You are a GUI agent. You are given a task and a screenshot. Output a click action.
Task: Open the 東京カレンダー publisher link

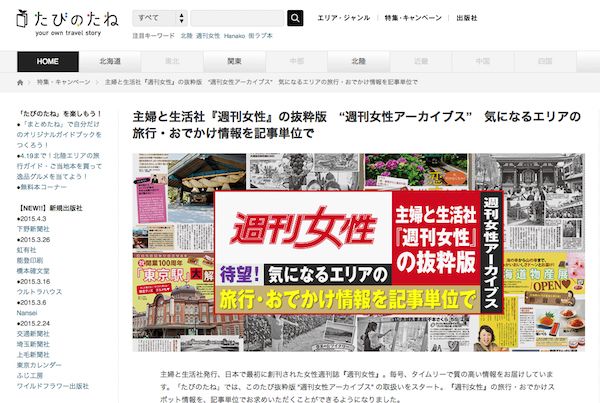(x=39, y=365)
